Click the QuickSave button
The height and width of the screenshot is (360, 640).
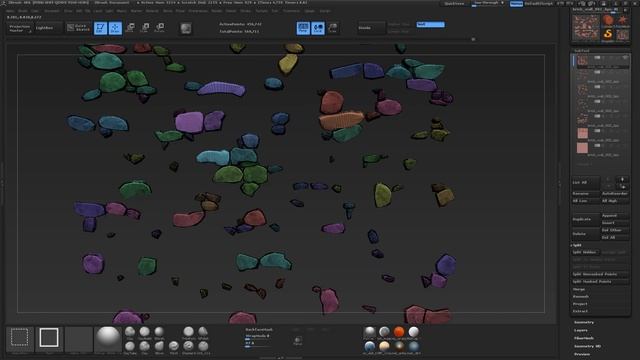[x=454, y=4]
